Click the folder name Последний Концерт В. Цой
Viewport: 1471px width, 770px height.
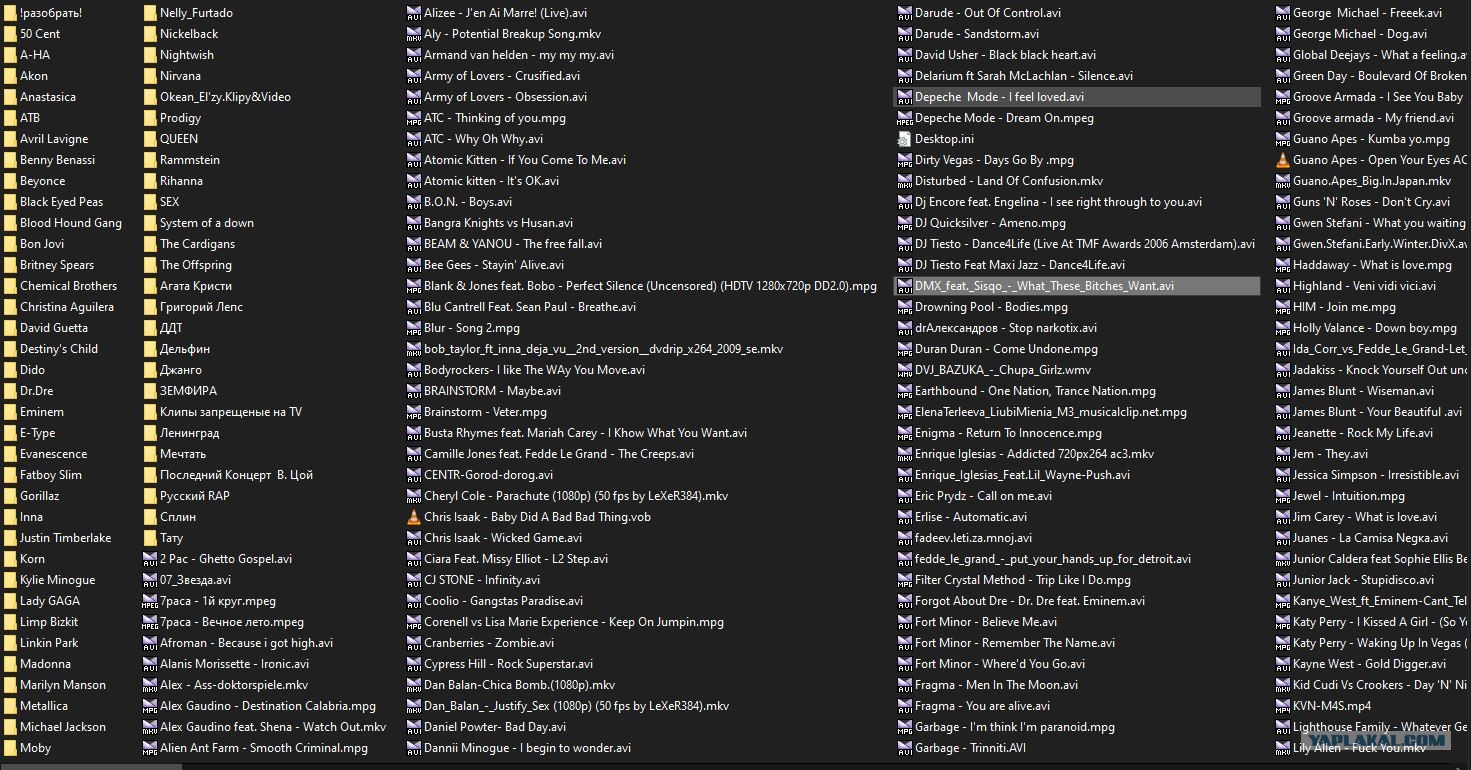tap(236, 475)
